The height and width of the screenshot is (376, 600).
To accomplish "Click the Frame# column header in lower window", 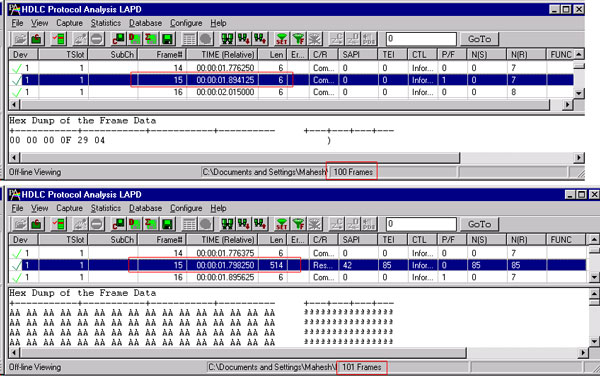I will pyautogui.click(x=162, y=240).
